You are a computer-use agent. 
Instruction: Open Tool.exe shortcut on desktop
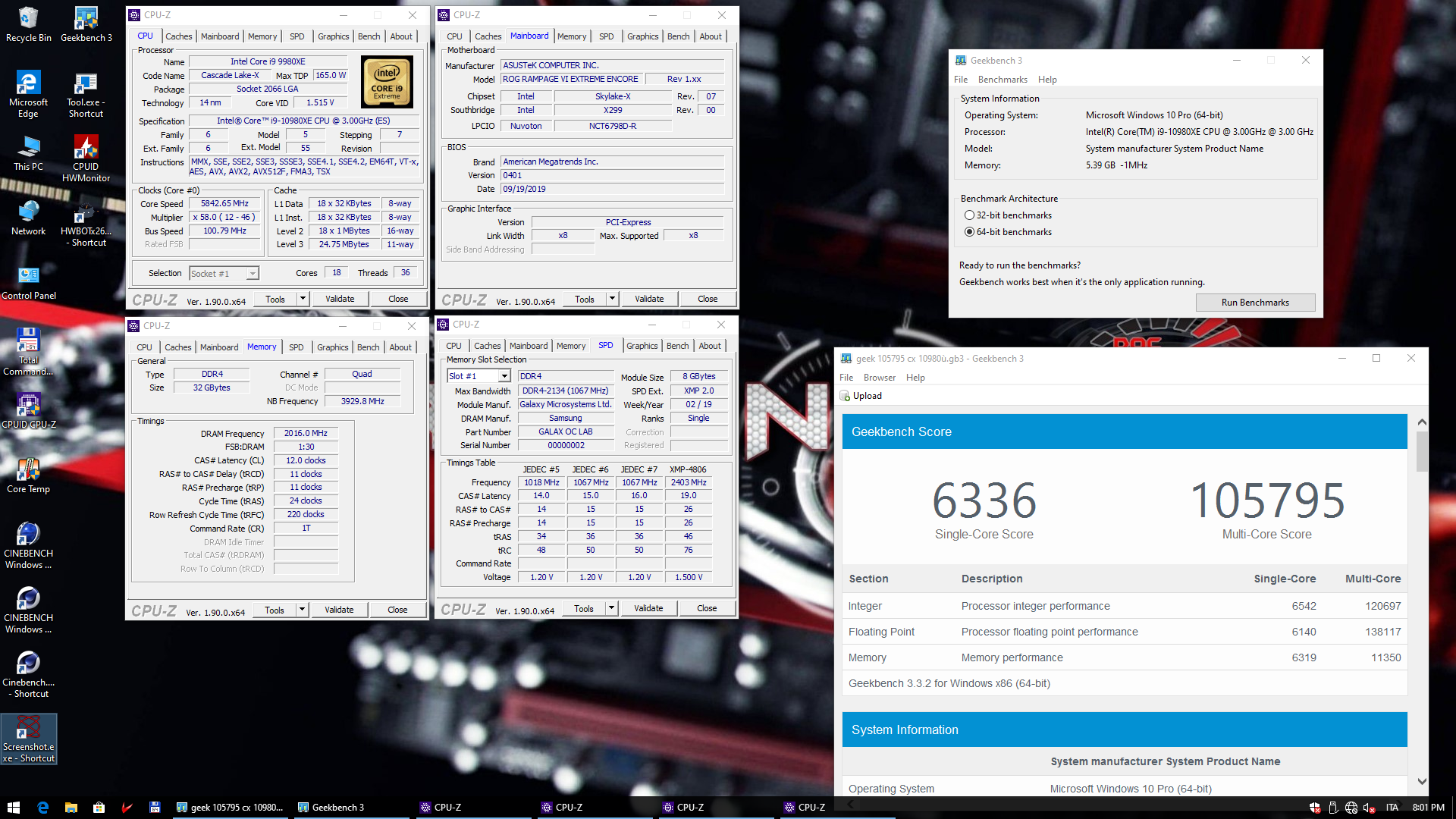point(86,93)
